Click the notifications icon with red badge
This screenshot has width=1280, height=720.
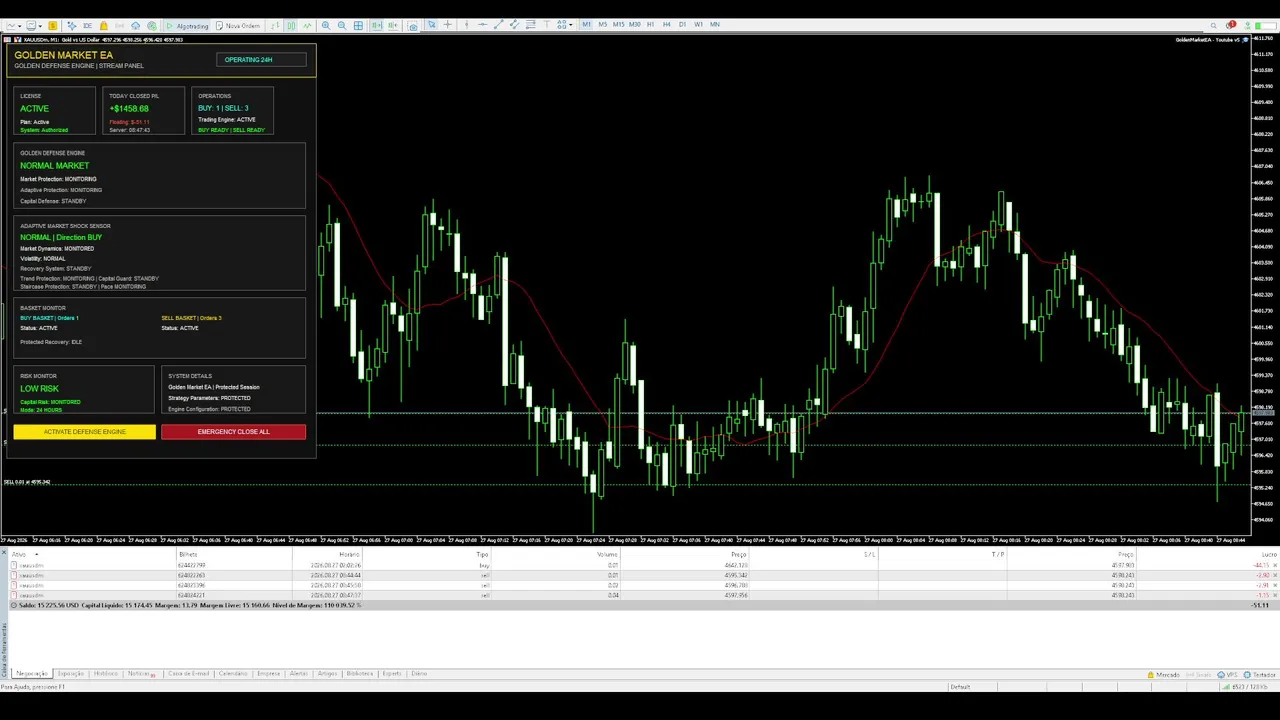[x=1230, y=25]
